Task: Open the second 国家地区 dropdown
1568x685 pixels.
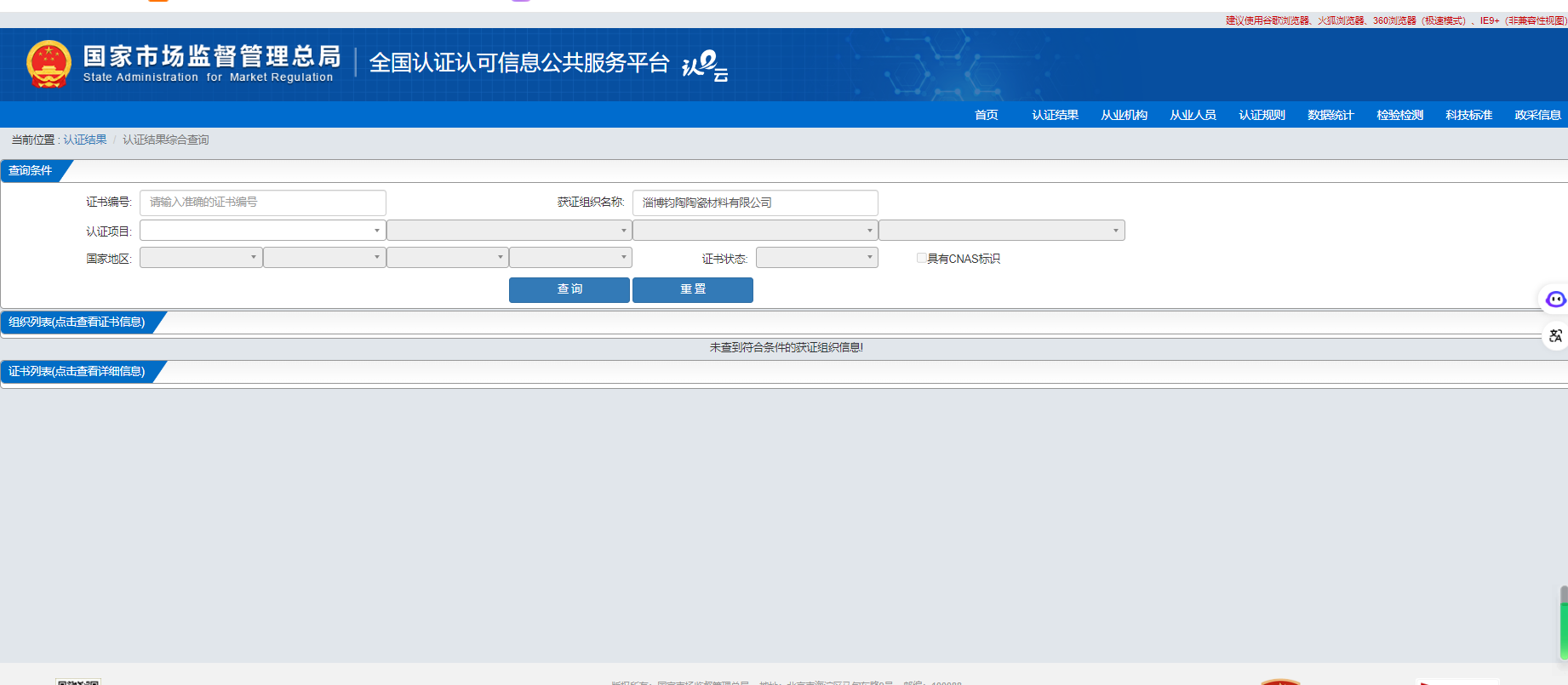Action: (324, 258)
